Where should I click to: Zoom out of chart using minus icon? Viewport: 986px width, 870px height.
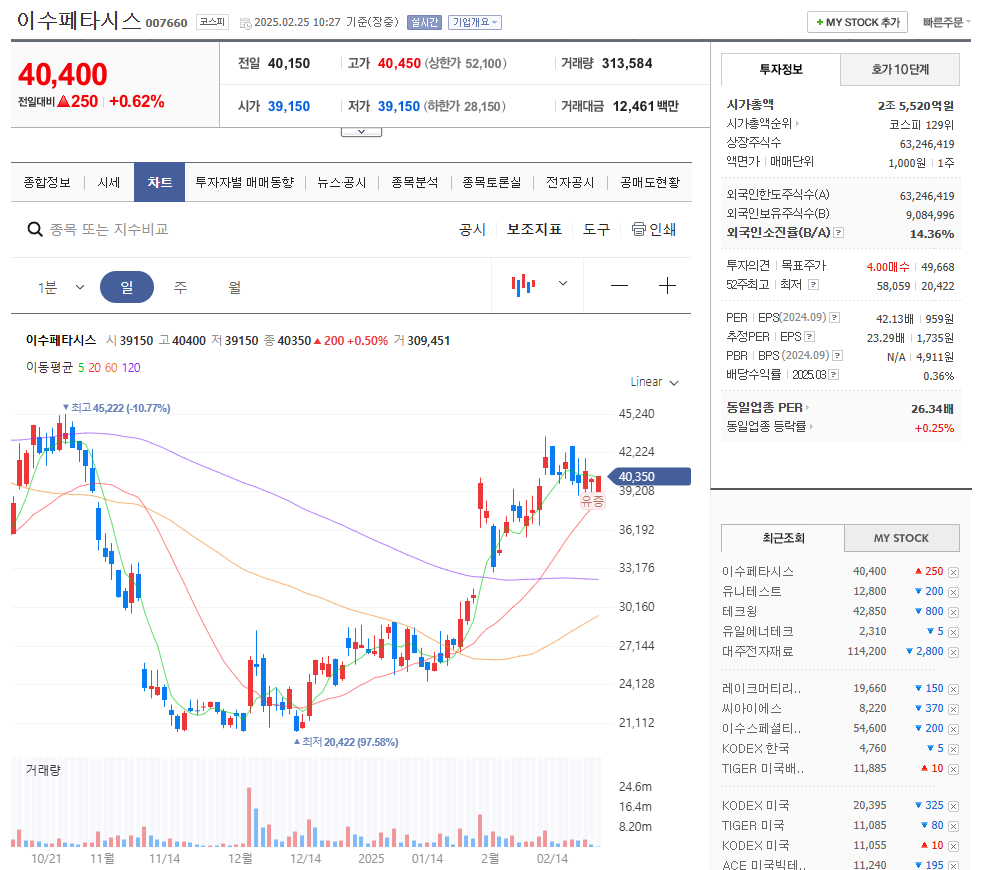click(619, 286)
